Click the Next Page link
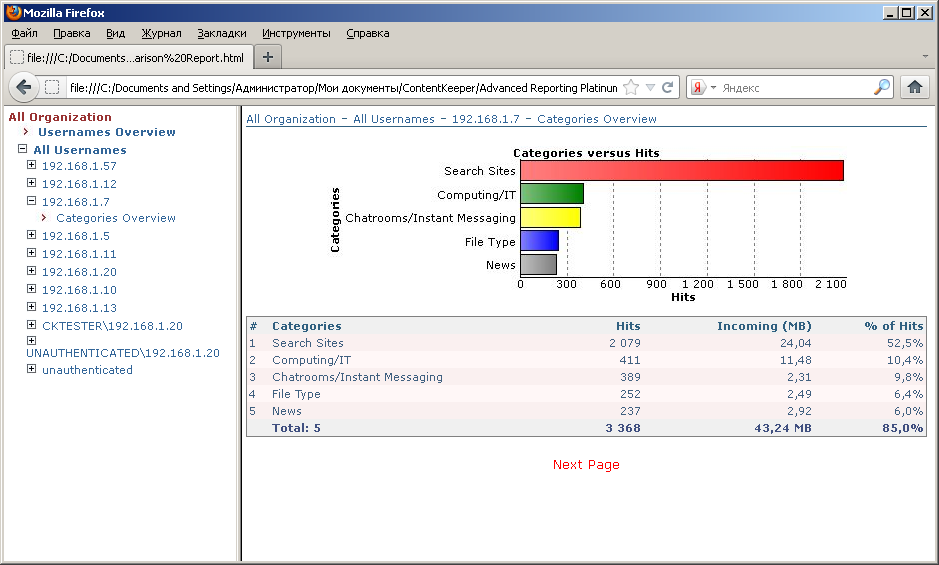Image resolution: width=939 pixels, height=565 pixels. pyautogui.click(x=586, y=465)
